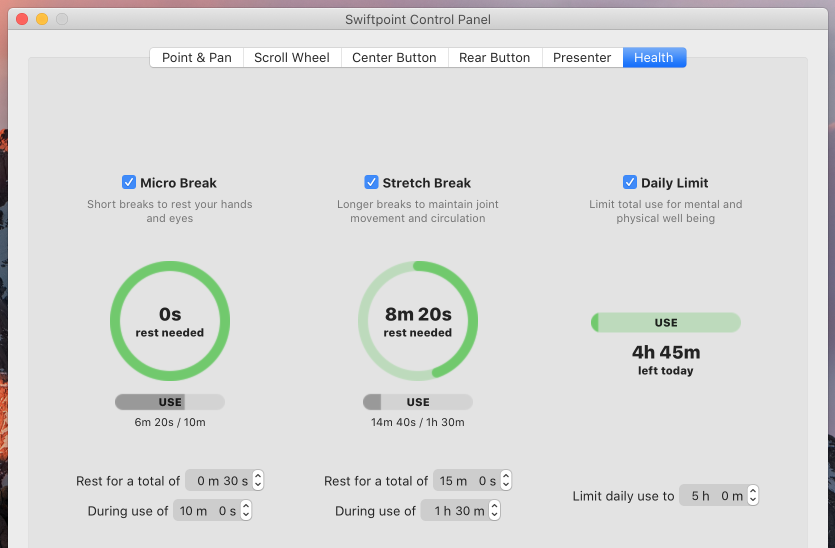Go to the Rear Button tab
This screenshot has height=548, width=835.
tap(495, 58)
